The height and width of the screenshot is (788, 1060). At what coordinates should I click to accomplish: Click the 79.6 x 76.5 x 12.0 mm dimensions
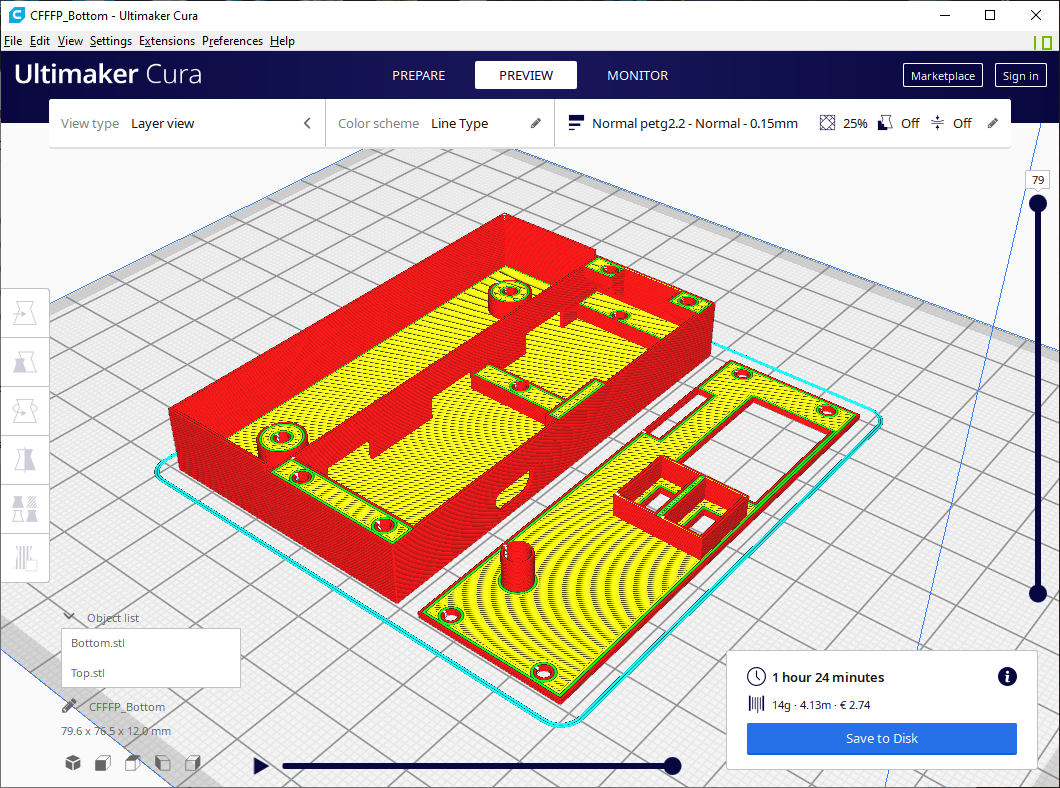(x=116, y=731)
